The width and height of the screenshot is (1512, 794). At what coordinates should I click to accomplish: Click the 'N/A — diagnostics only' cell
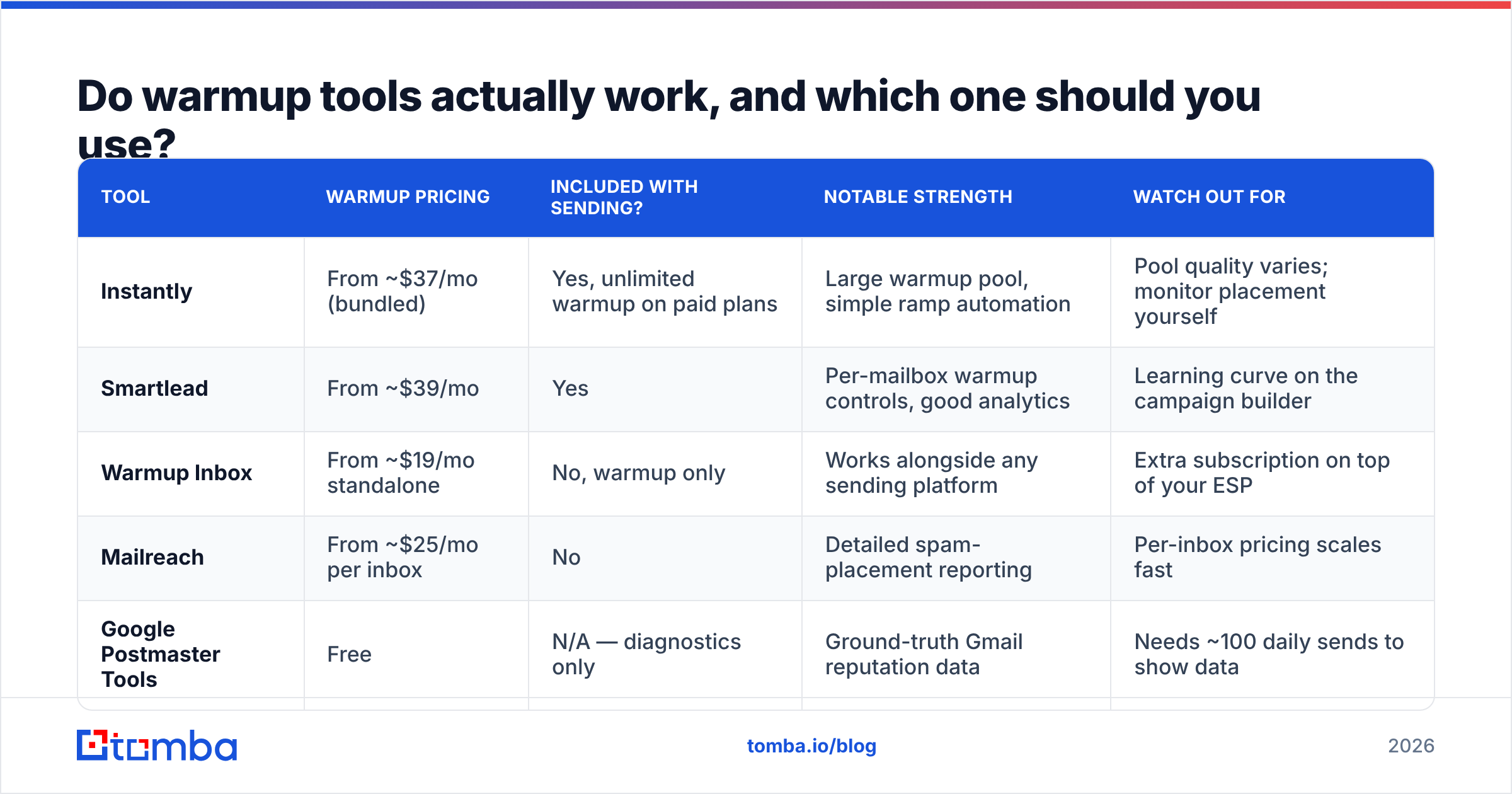pyautogui.click(x=646, y=654)
